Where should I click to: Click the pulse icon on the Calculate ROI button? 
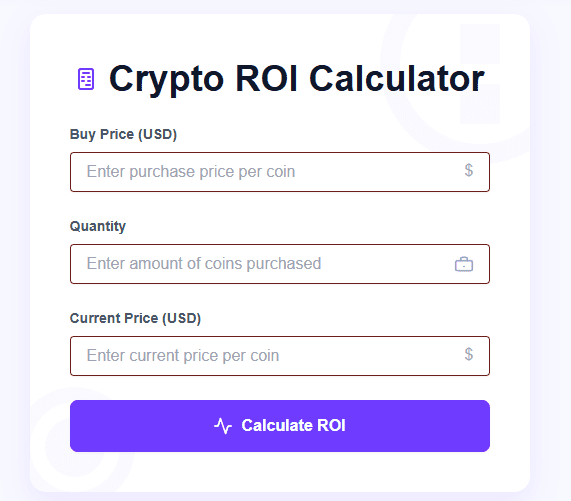[x=223, y=426]
